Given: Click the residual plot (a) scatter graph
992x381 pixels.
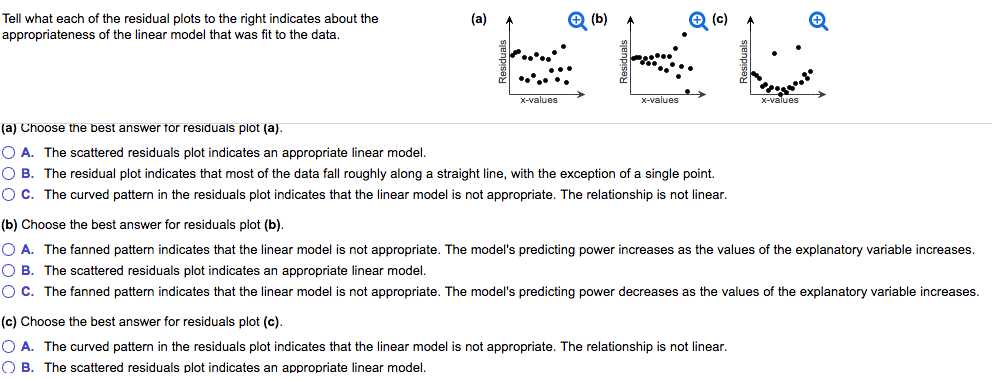Looking at the screenshot, I should tap(541, 62).
